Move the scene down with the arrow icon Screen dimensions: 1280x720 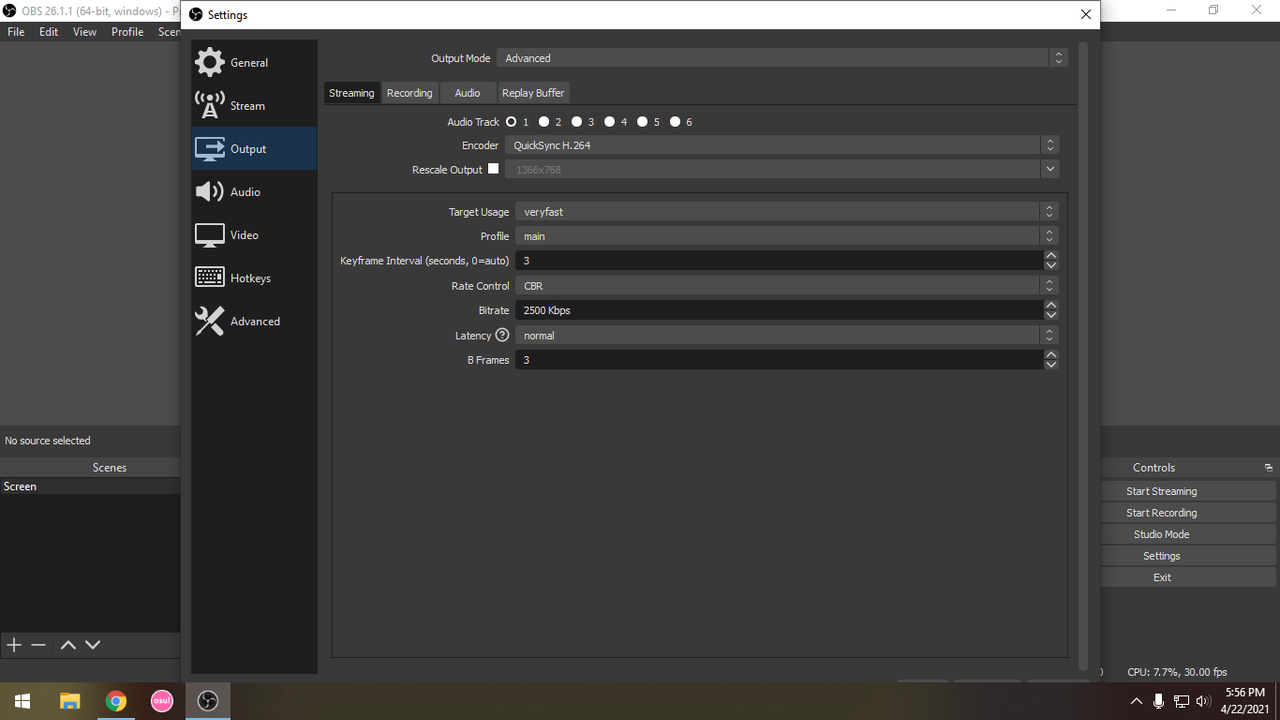click(x=93, y=645)
